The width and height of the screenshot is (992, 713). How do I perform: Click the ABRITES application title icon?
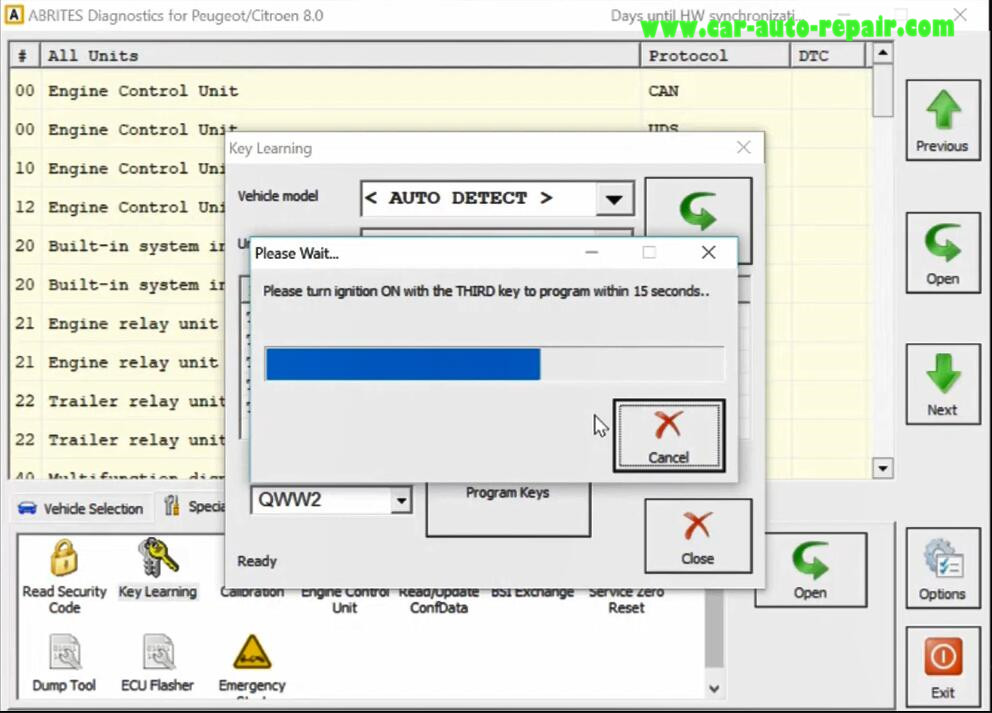coord(13,15)
